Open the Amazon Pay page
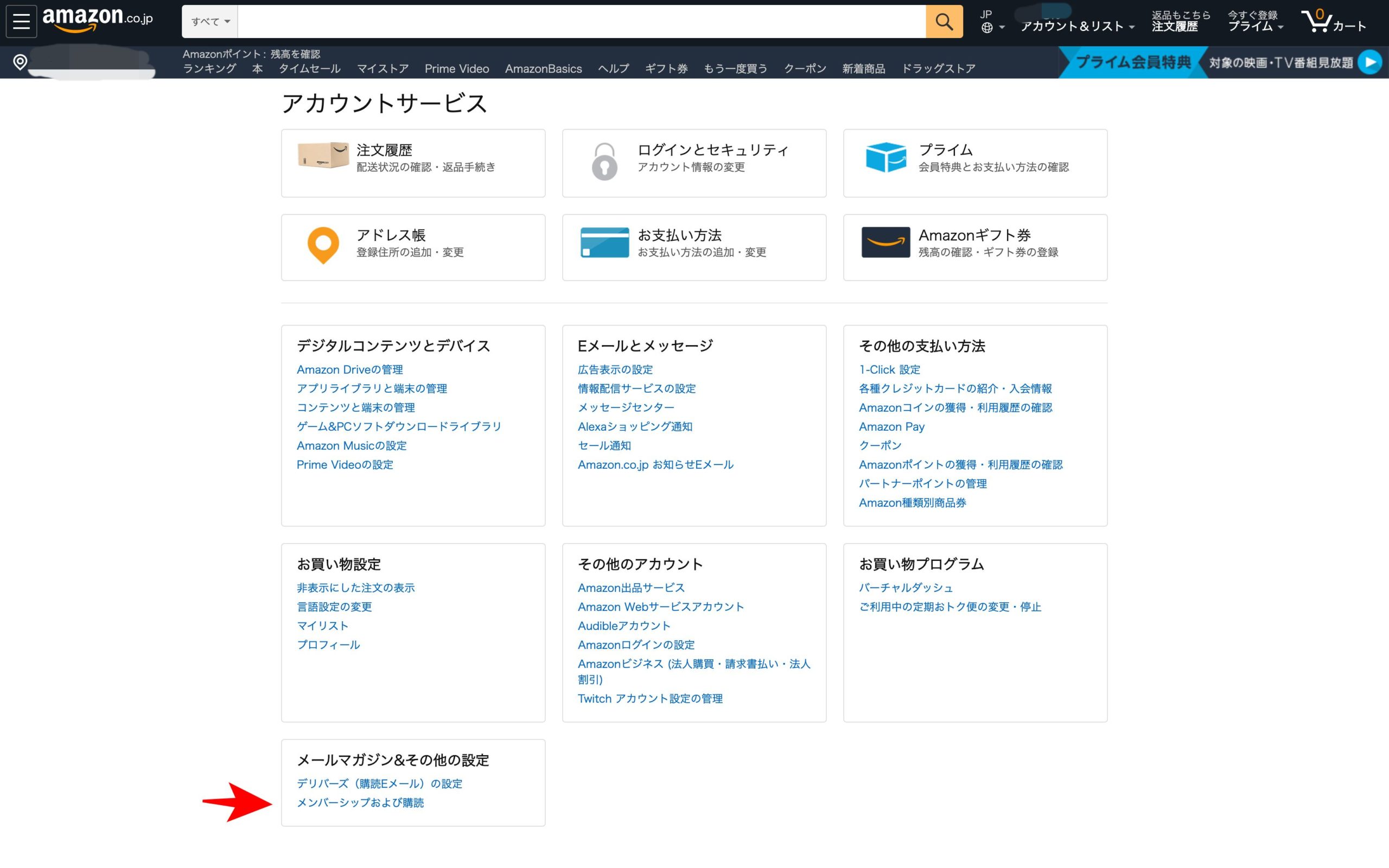The image size is (1389, 868). [891, 426]
